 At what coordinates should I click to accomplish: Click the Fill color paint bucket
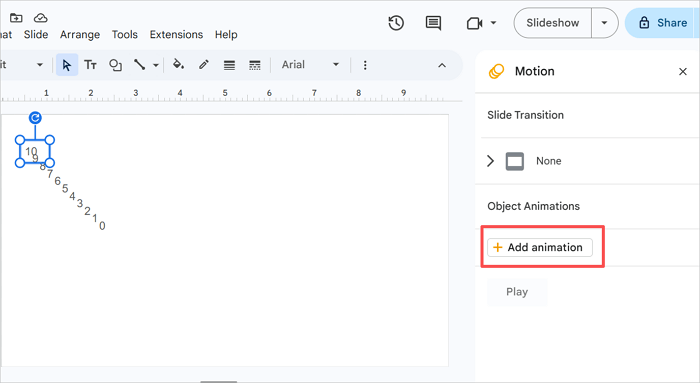[179, 65]
